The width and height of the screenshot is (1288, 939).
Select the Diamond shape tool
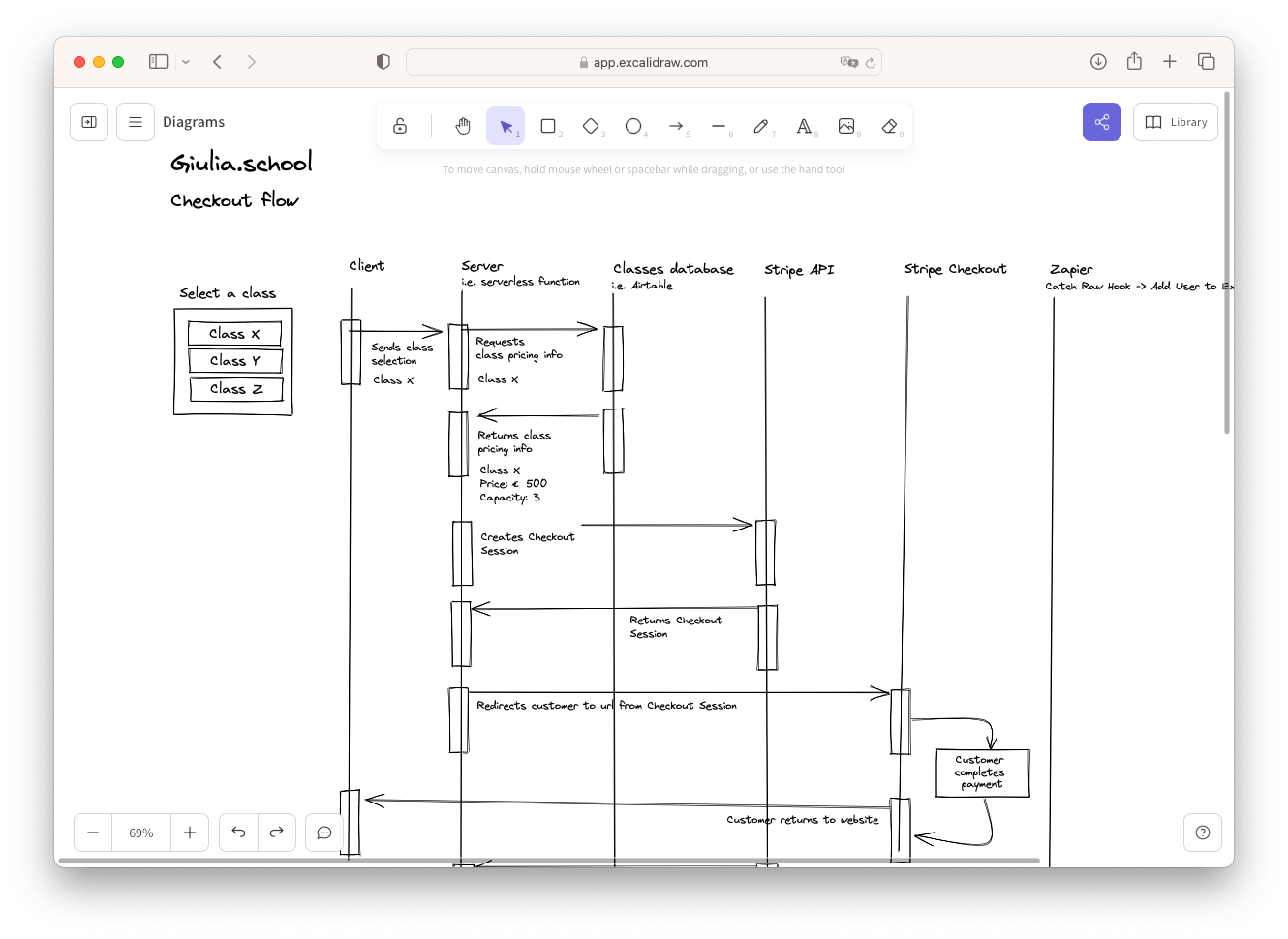click(591, 126)
